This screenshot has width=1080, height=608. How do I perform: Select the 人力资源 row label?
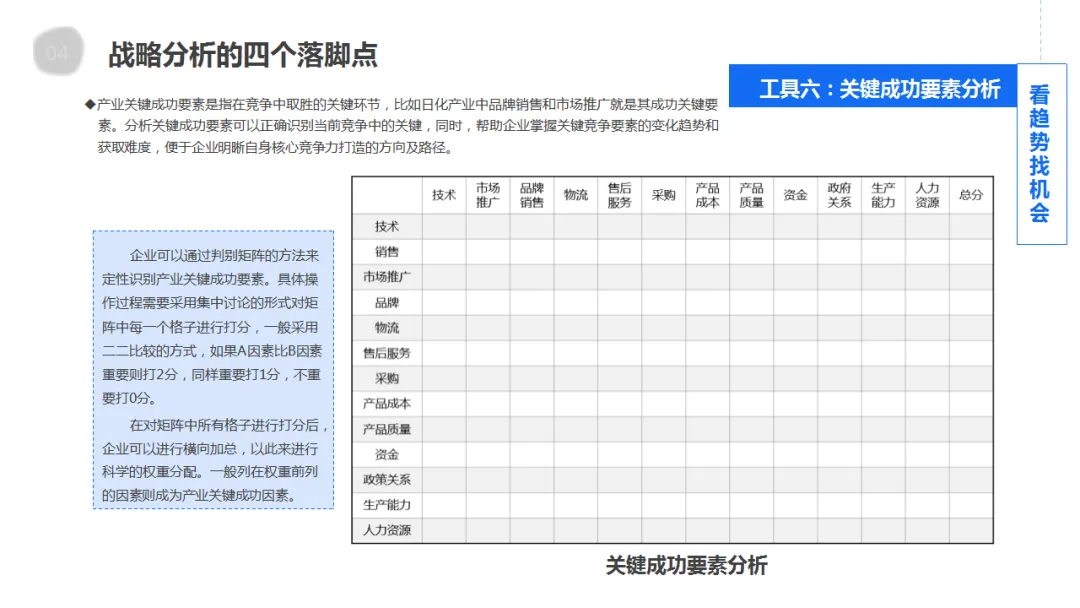click(387, 530)
